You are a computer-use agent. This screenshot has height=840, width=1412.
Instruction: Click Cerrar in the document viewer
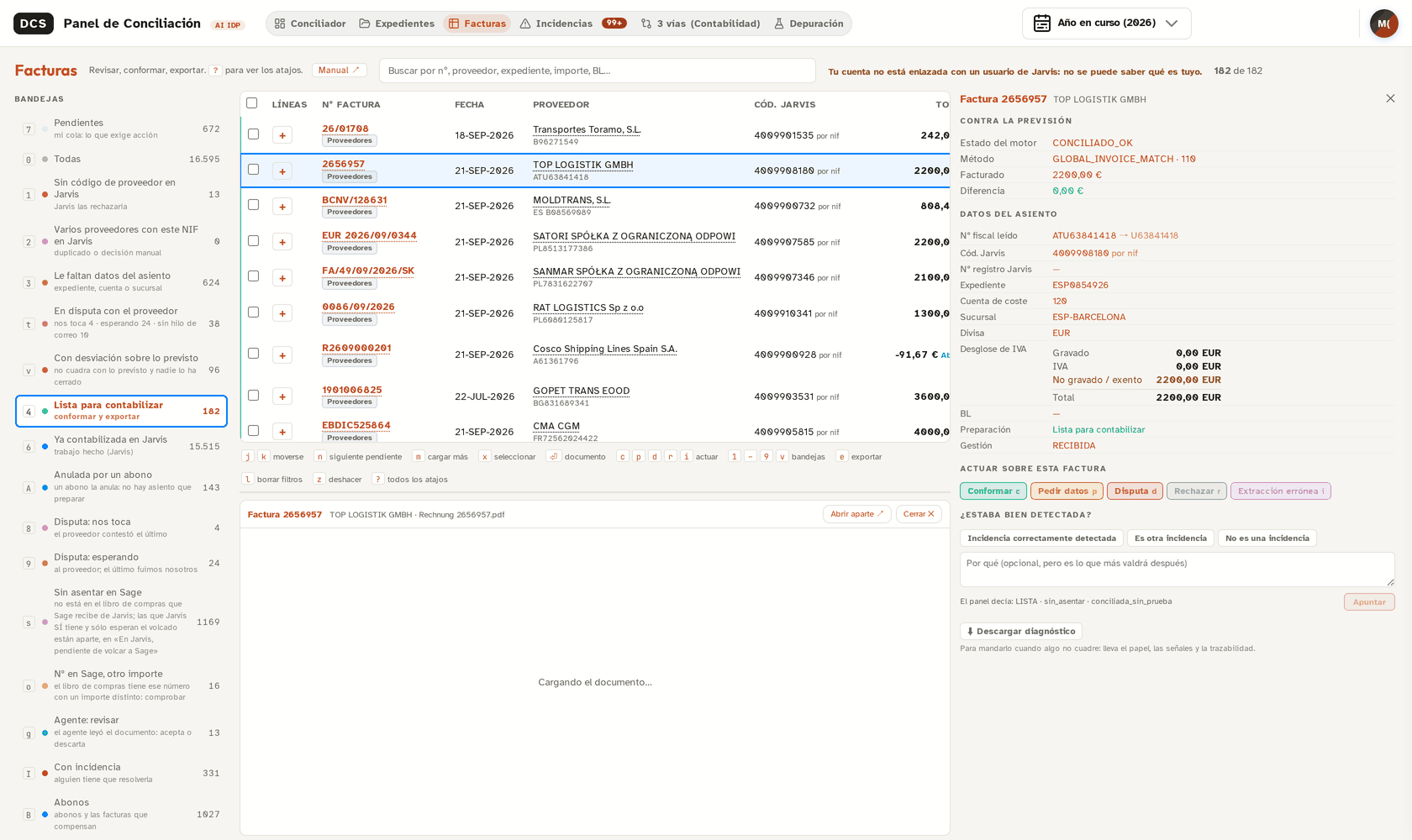919,514
